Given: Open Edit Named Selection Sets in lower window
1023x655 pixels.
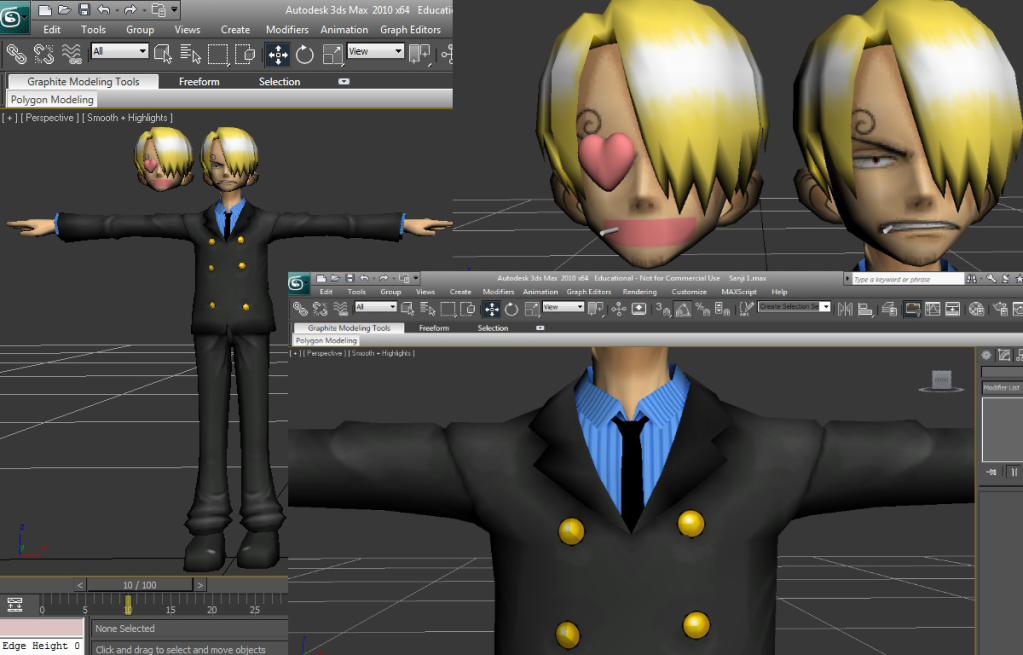Looking at the screenshot, I should (x=747, y=308).
